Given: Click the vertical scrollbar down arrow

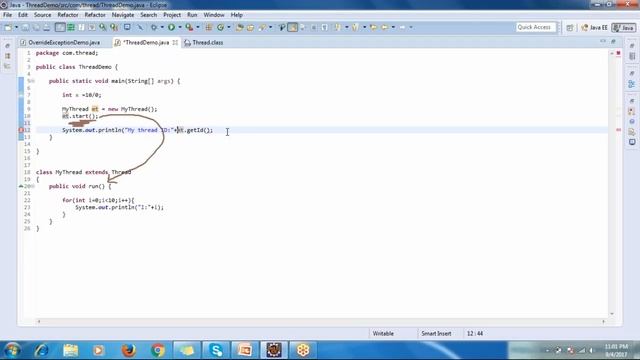Looking at the screenshot, I should (612, 313).
